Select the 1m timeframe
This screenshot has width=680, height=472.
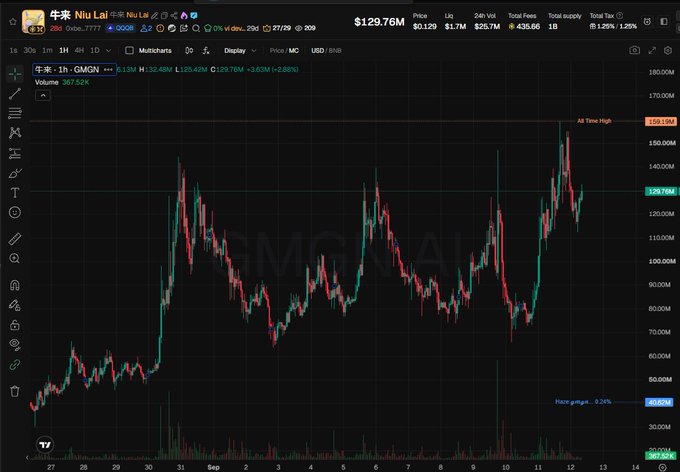click(47, 50)
